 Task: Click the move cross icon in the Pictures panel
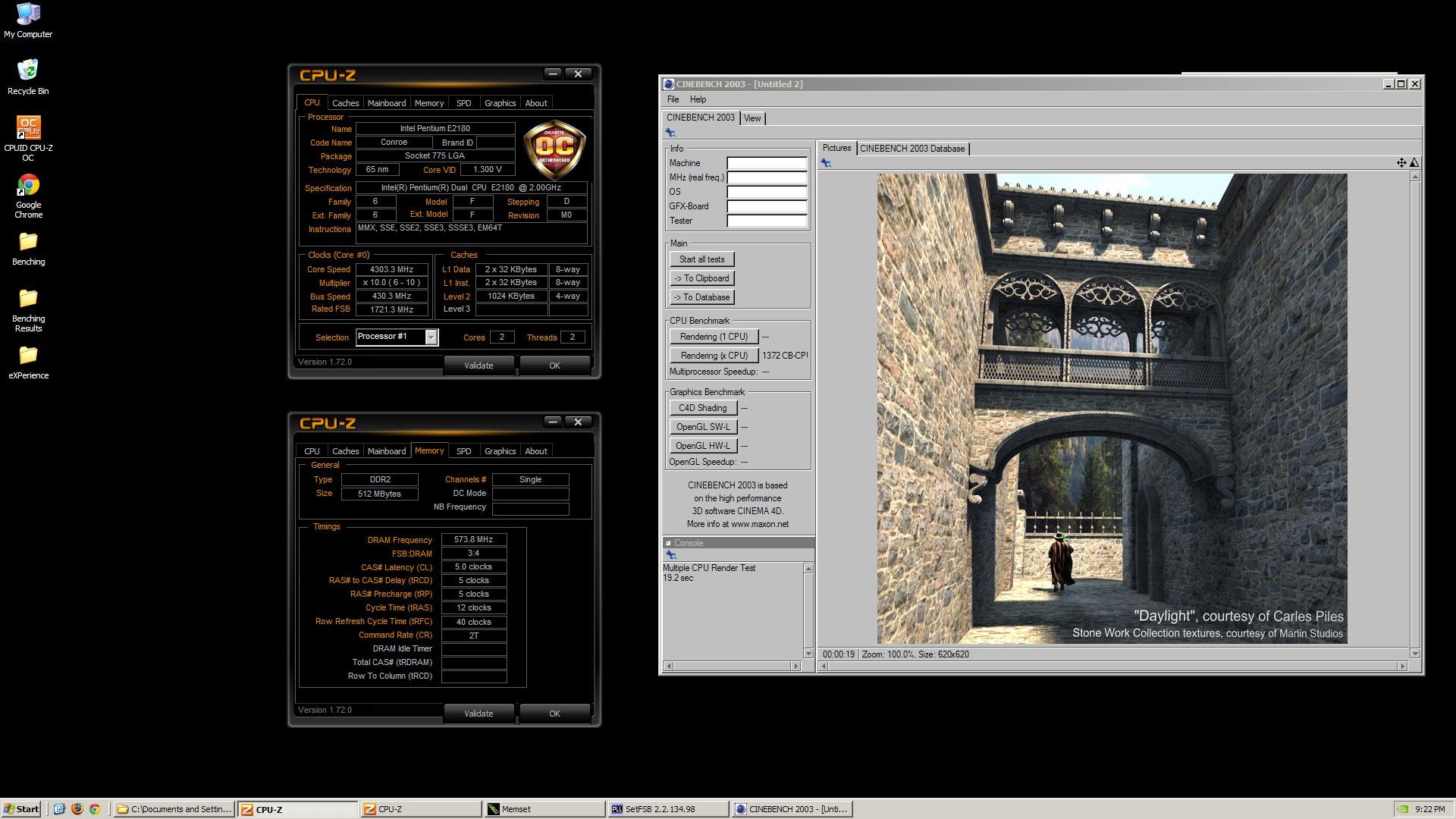1401,163
